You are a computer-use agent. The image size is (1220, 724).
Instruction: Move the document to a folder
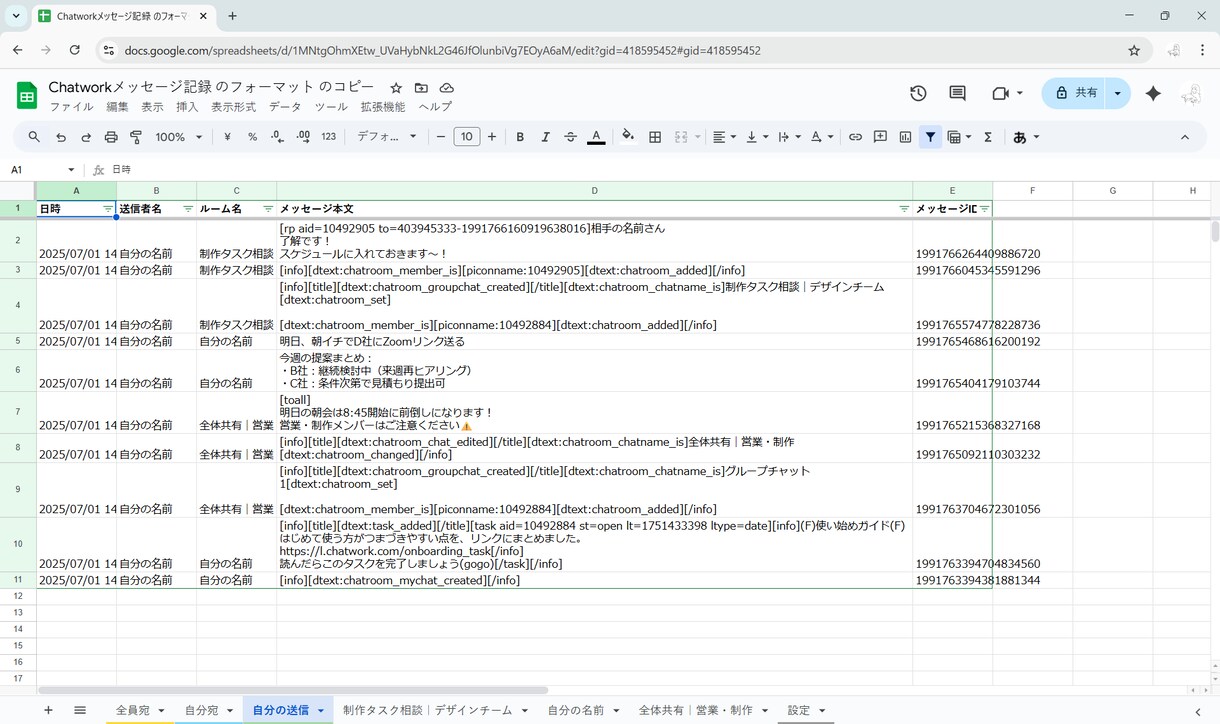pos(421,88)
